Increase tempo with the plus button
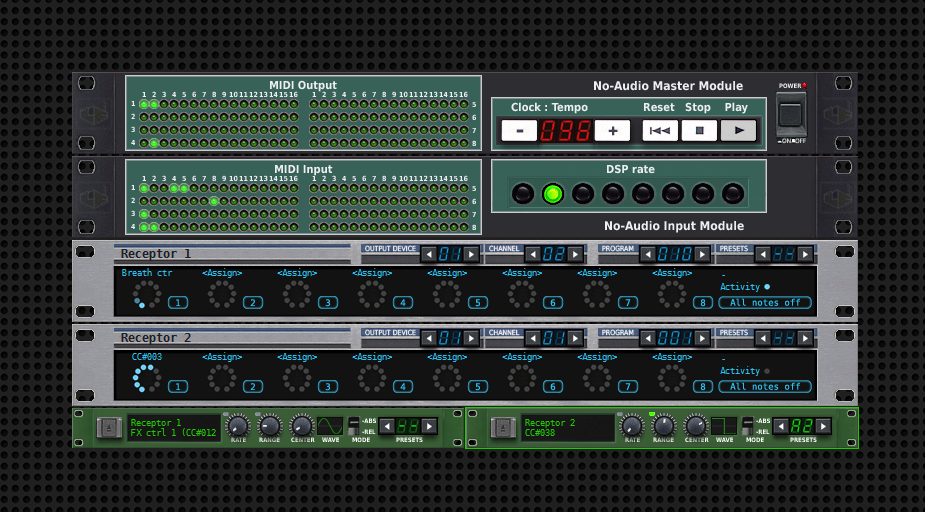The width and height of the screenshot is (925, 512). [612, 131]
